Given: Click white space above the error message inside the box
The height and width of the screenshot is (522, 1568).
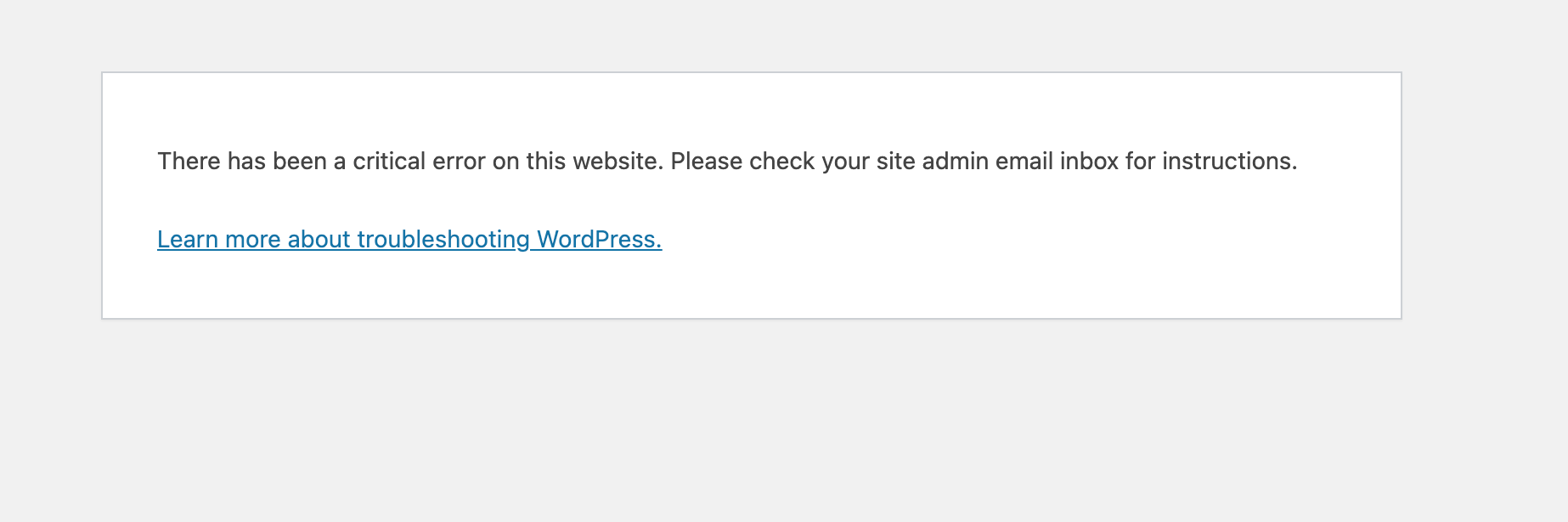Looking at the screenshot, I should pos(751,109).
